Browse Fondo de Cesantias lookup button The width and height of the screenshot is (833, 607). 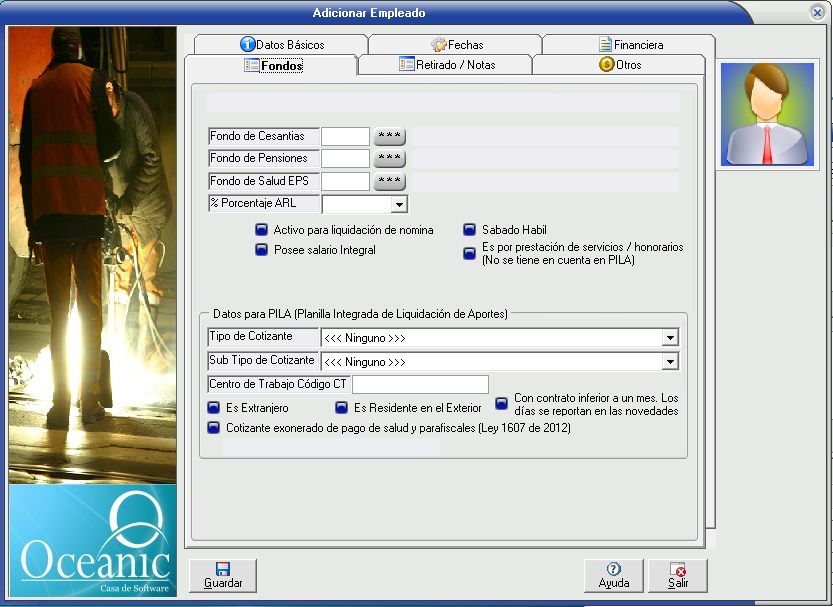(x=389, y=136)
